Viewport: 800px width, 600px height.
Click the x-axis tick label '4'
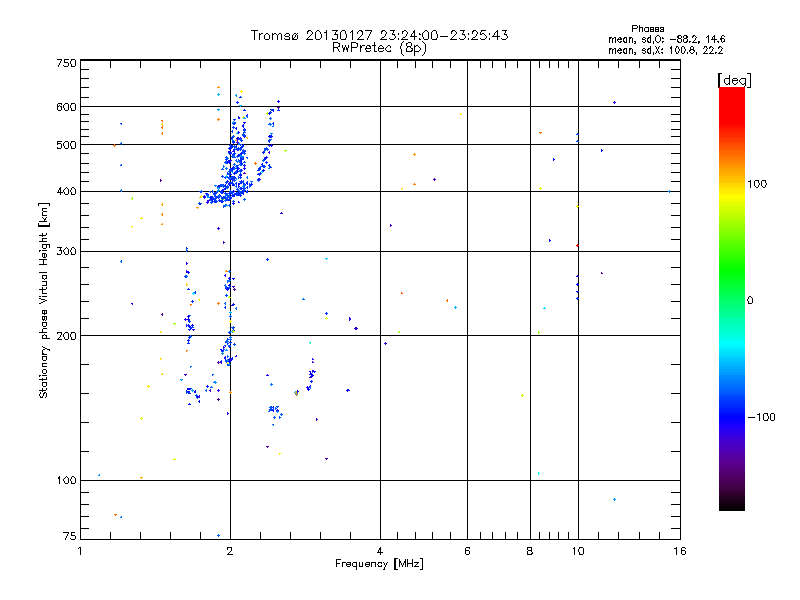click(380, 551)
